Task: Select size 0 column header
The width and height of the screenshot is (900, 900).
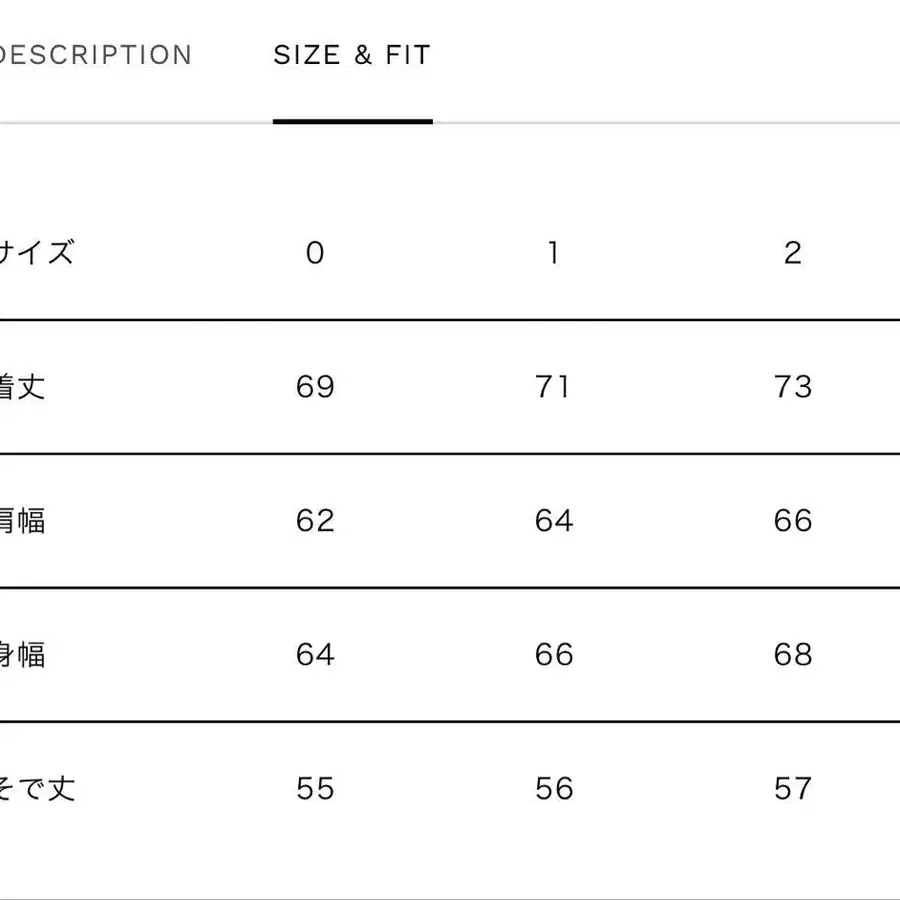Action: (315, 253)
